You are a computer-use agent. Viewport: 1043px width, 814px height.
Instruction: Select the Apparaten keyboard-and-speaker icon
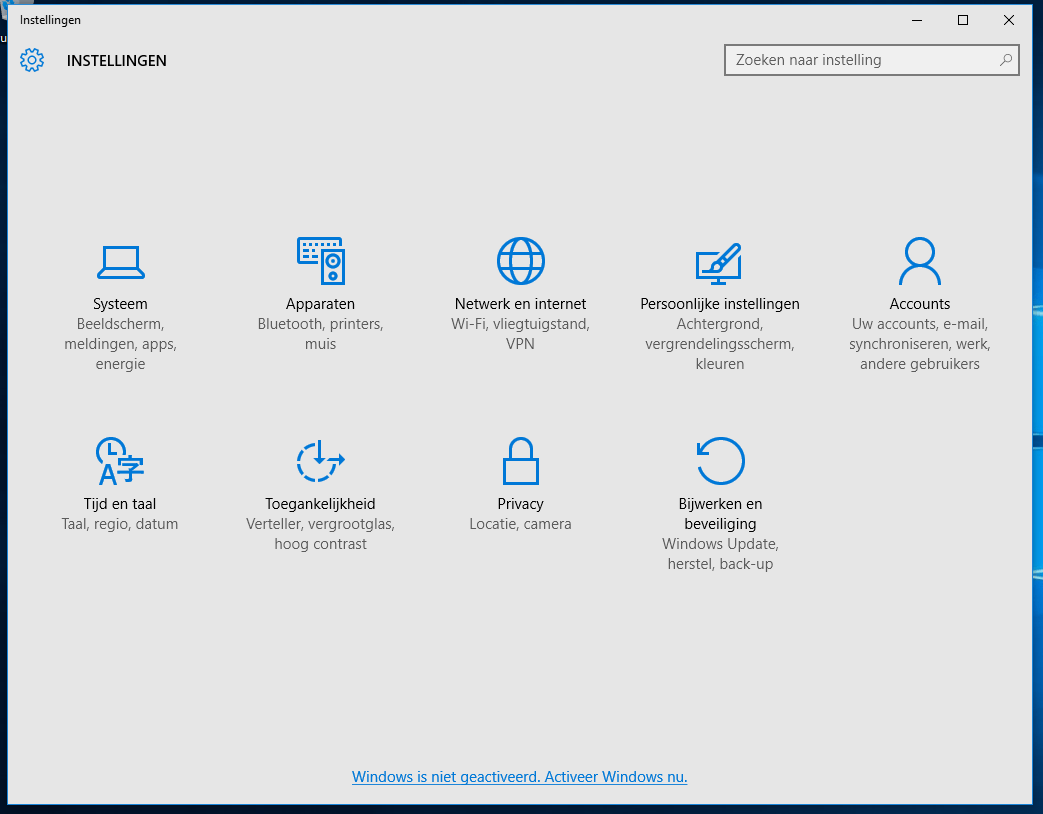[320, 261]
